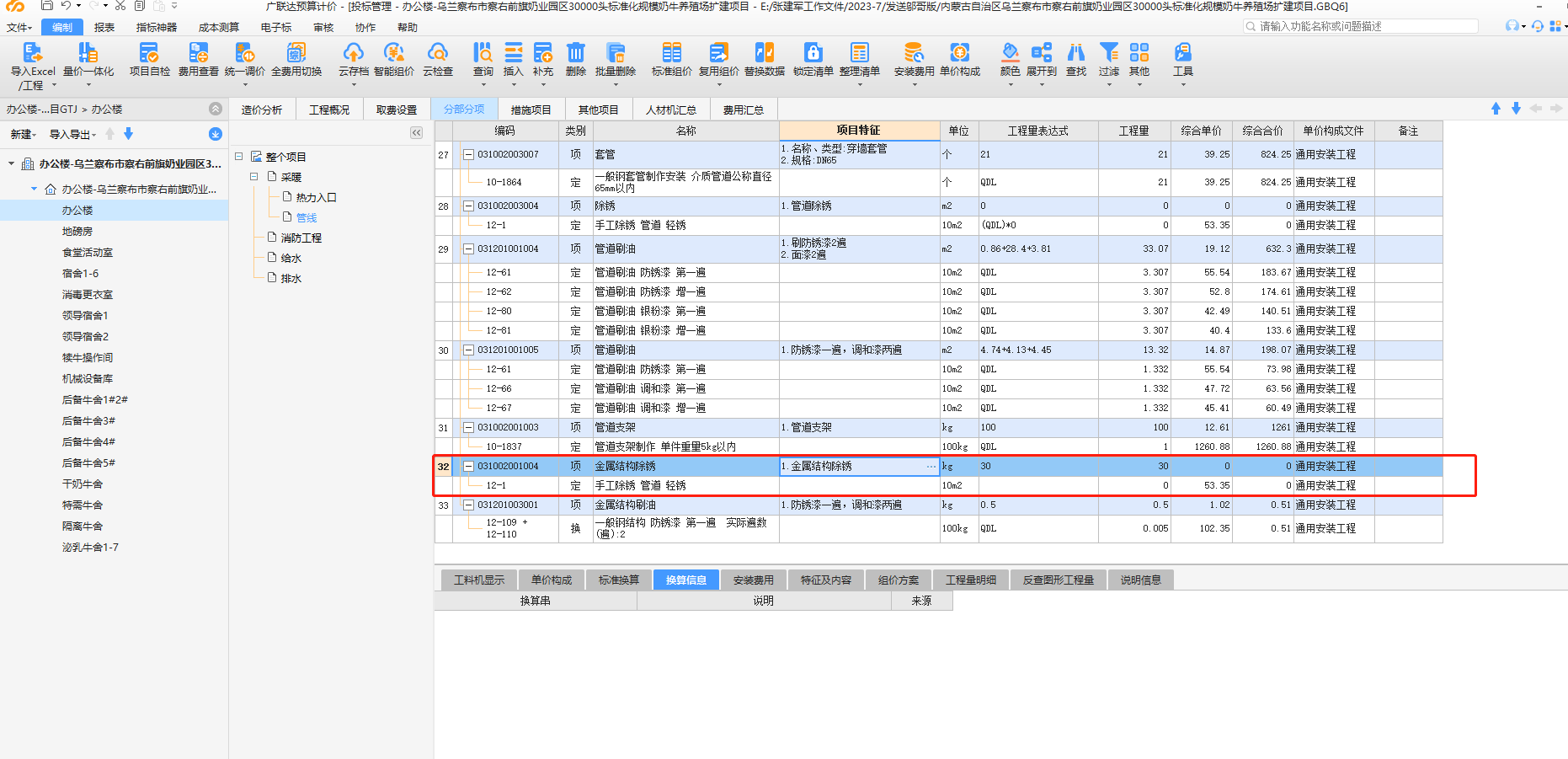Screen dimensions: 1568x759
Task: Click the 查询 query icon
Action: click(x=483, y=52)
